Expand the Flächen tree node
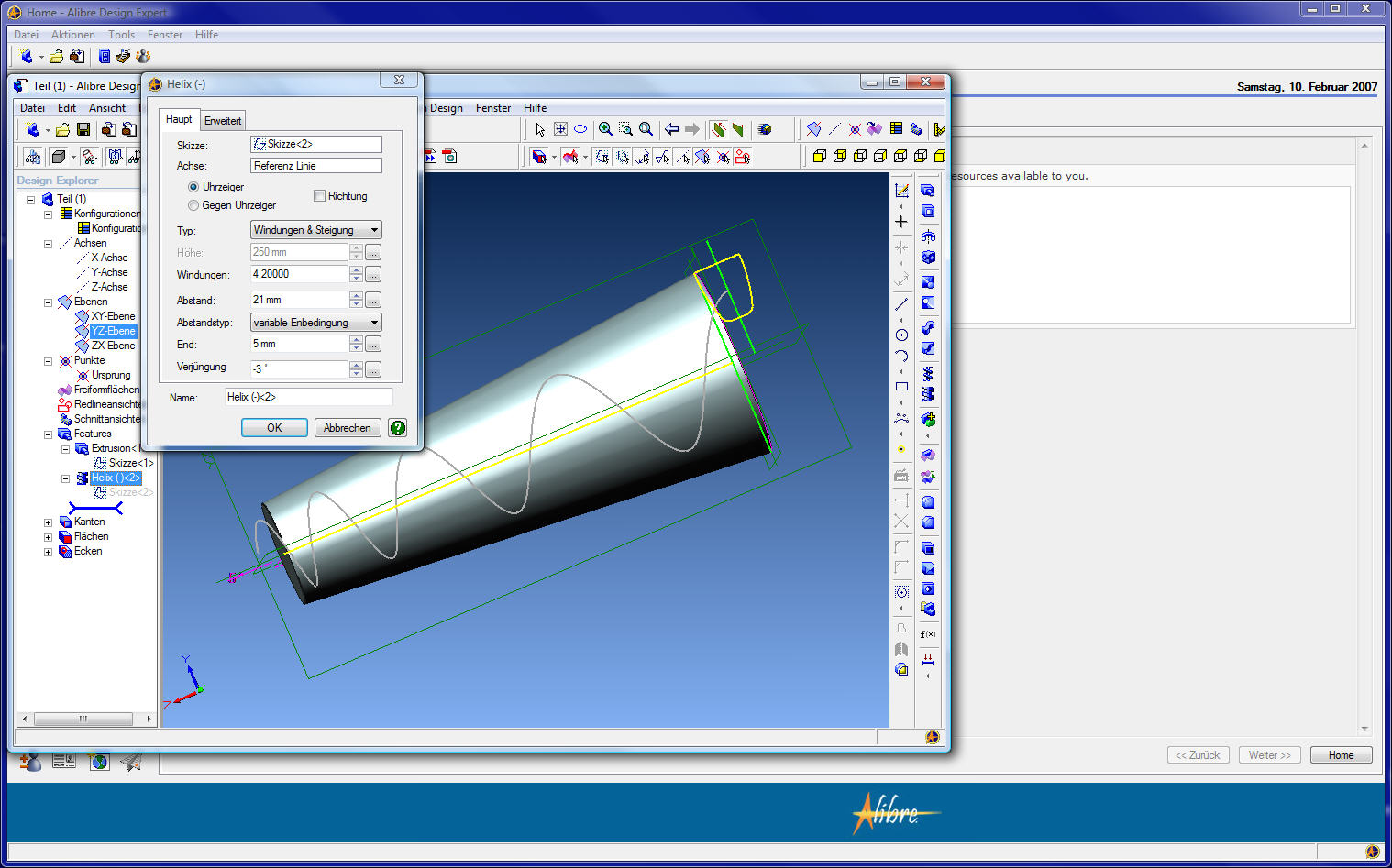Viewport: 1392px width, 868px height. [x=48, y=537]
